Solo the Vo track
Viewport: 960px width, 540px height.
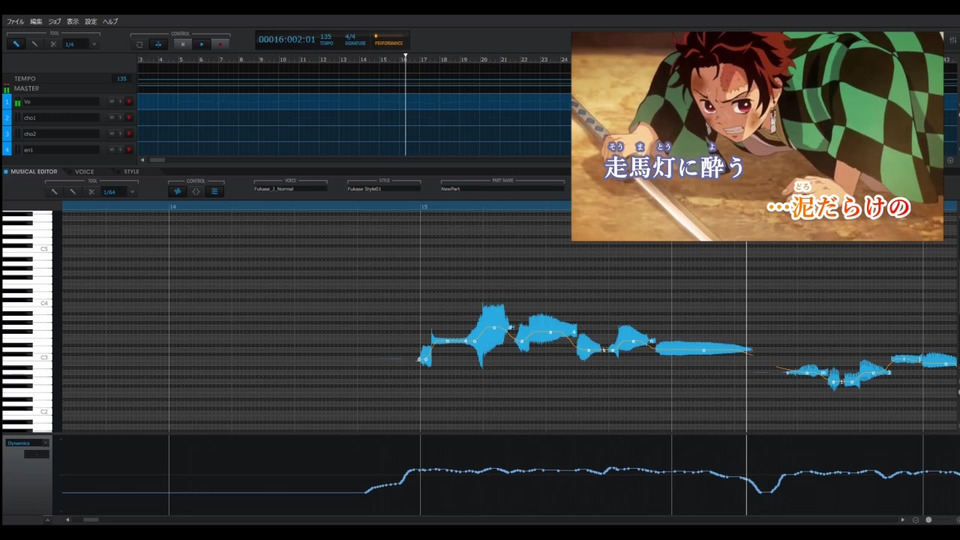point(120,102)
